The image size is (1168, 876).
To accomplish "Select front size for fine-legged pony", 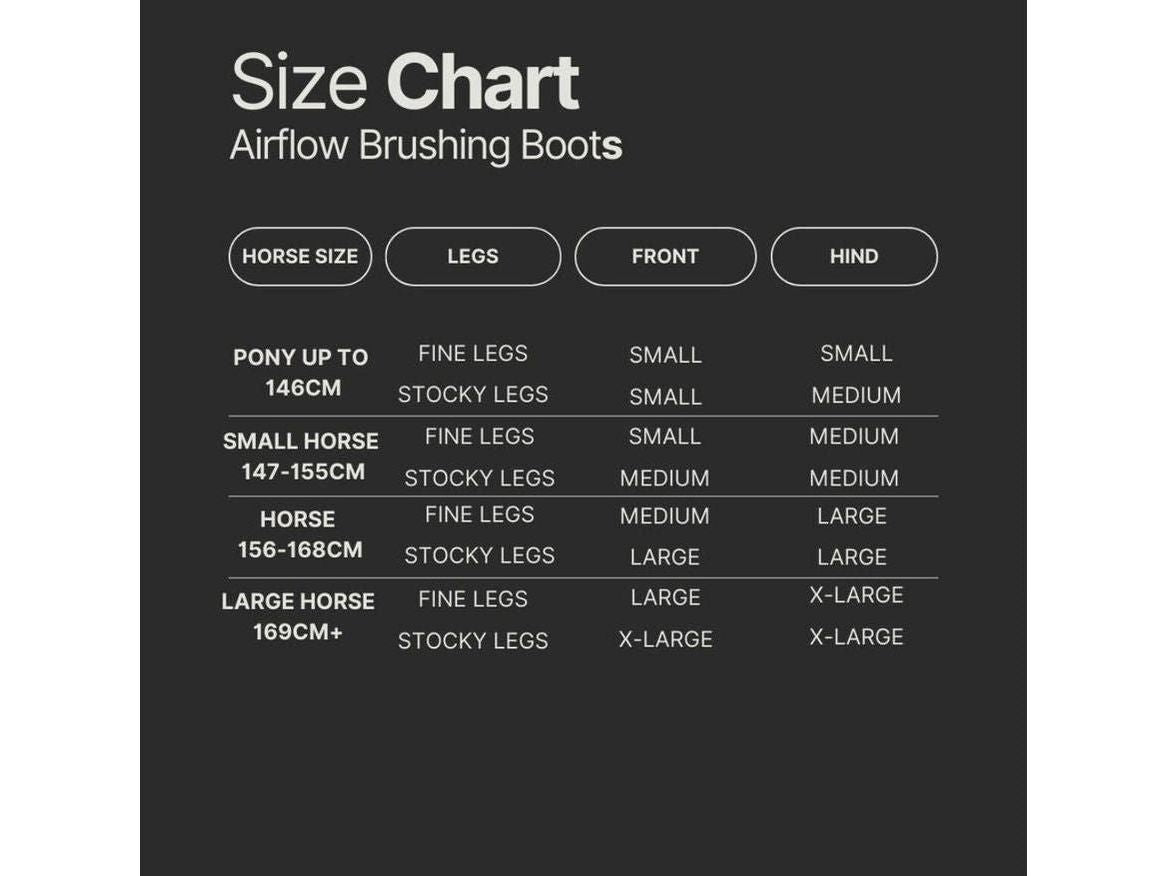I will tap(665, 355).
